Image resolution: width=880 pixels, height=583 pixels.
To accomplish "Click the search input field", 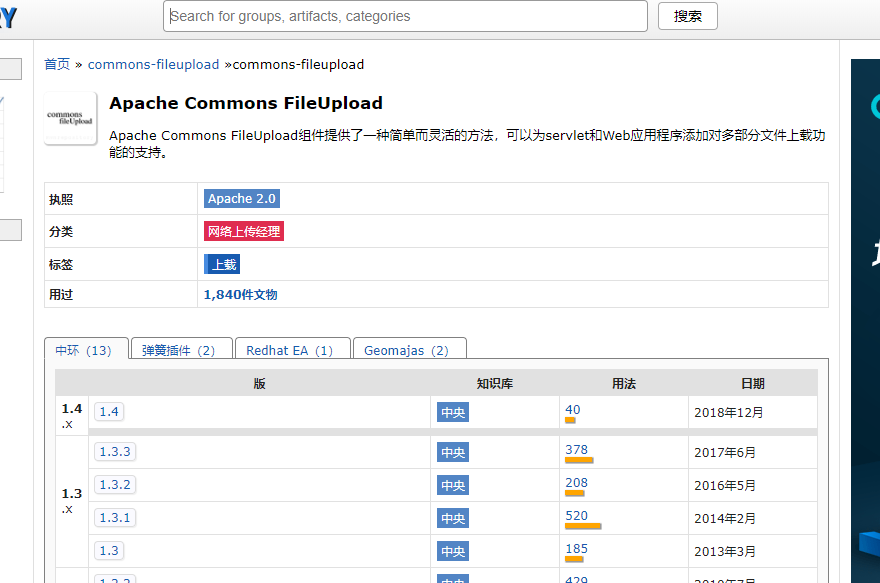I will pyautogui.click(x=405, y=16).
